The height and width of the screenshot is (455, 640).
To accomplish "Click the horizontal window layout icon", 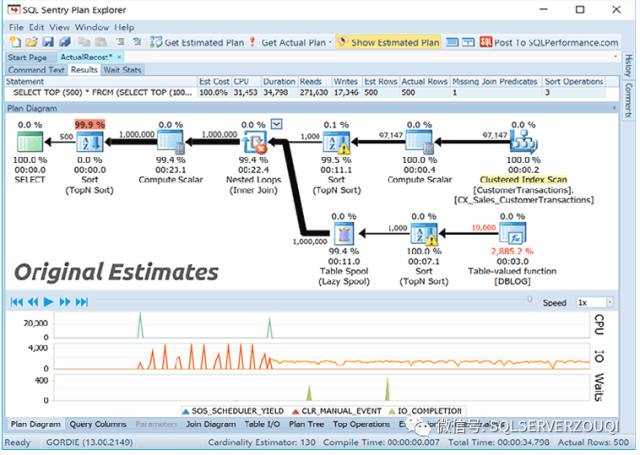I will pos(452,42).
